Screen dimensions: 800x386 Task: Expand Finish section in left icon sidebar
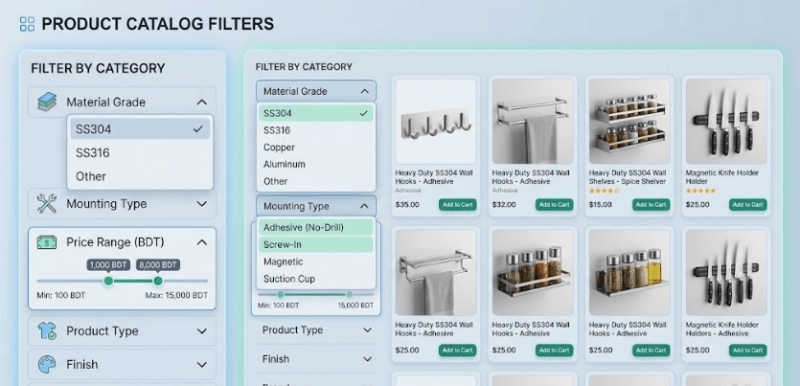coord(202,365)
